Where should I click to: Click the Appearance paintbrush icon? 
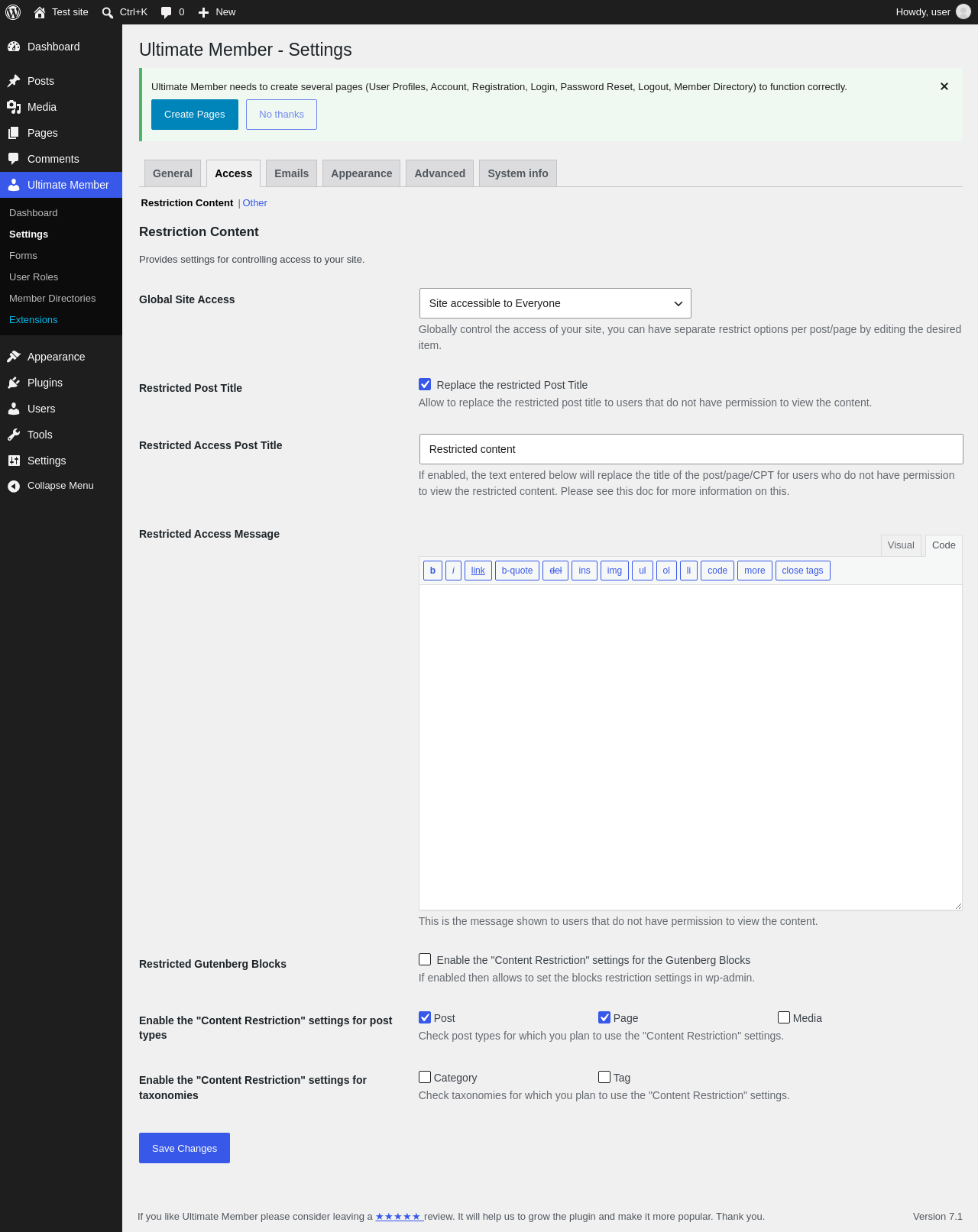[x=14, y=357]
